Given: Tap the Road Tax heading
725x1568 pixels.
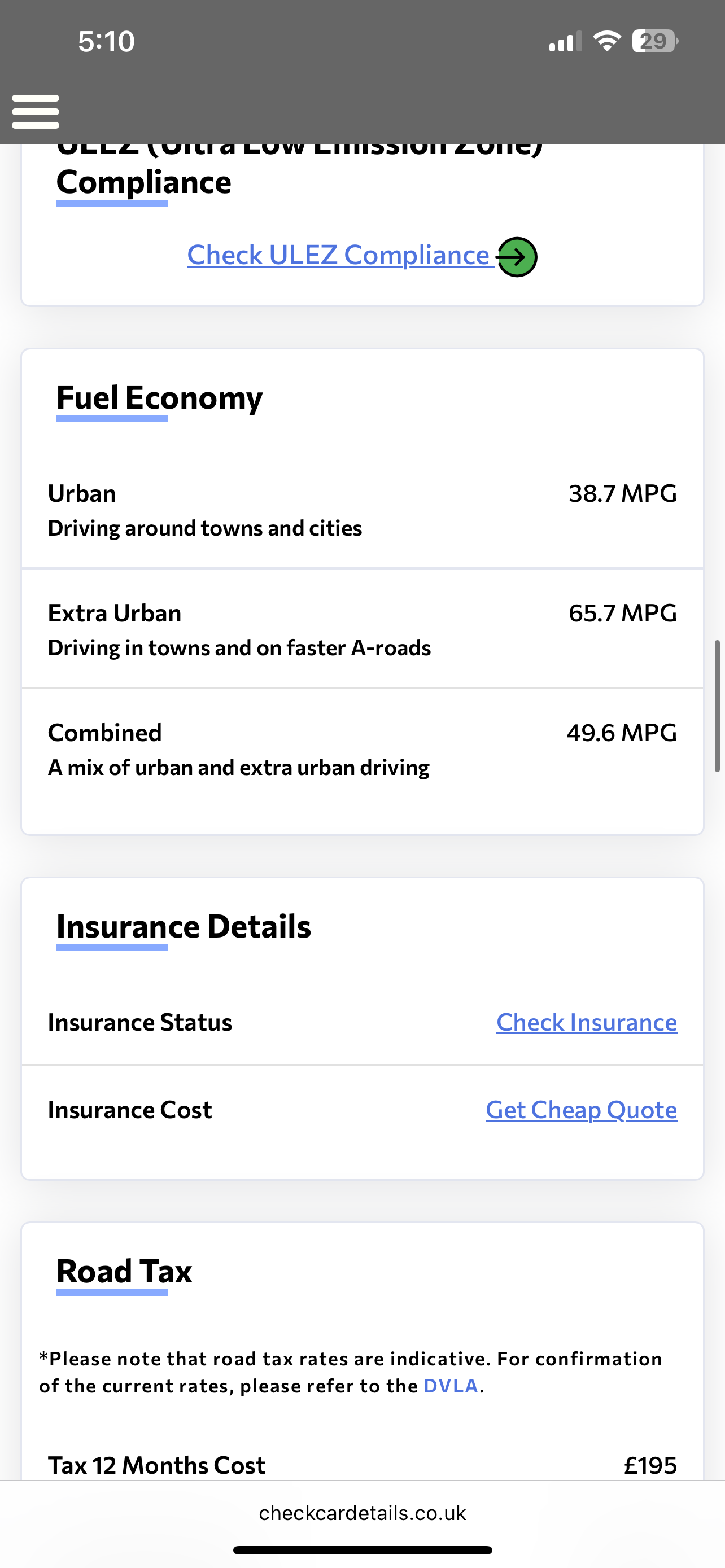Looking at the screenshot, I should 124,1272.
